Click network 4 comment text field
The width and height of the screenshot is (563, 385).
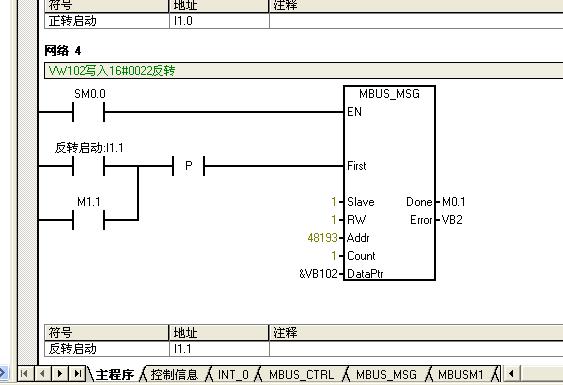coord(303,70)
